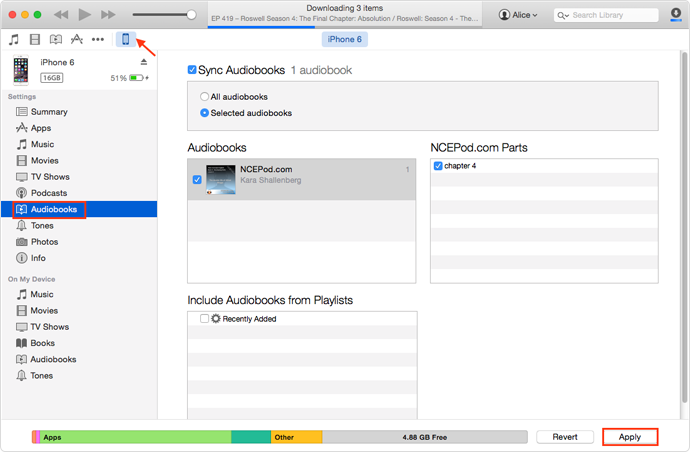Enable the Recently Added playlist checkbox
This screenshot has width=690, height=452.
pyautogui.click(x=204, y=319)
